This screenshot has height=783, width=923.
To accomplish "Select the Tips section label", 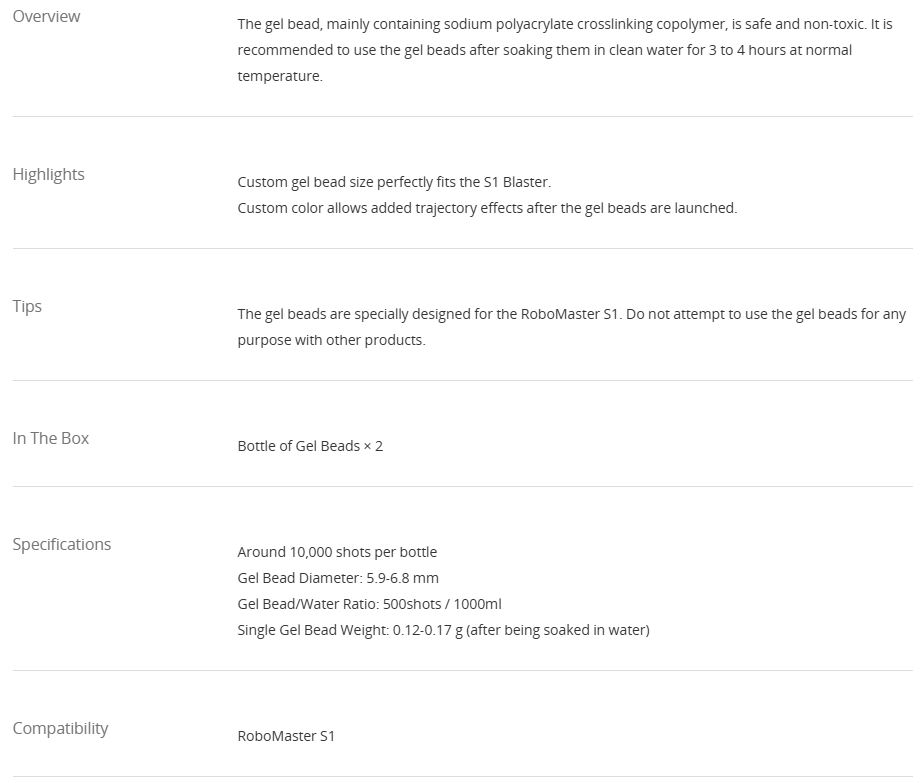I will tap(27, 306).
